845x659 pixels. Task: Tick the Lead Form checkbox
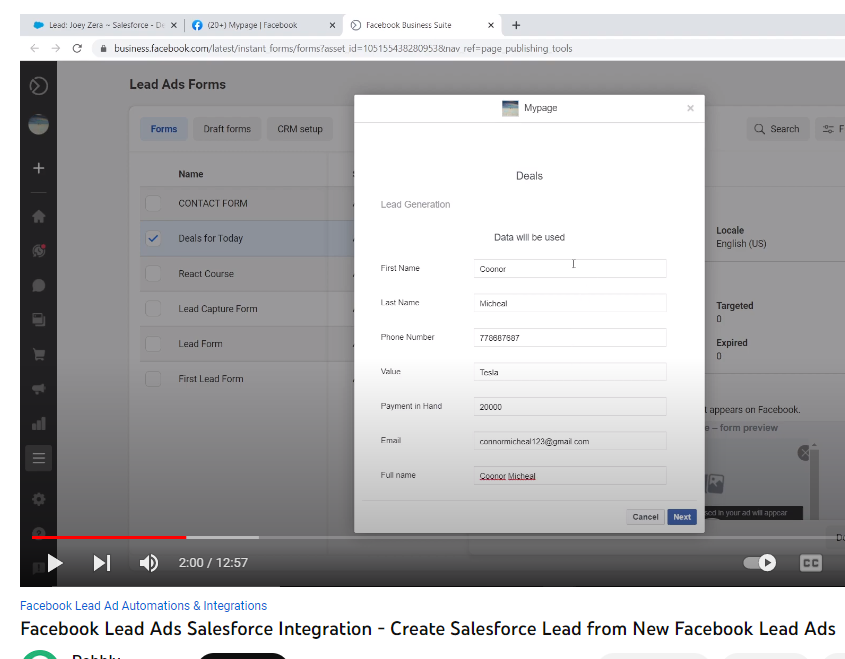(153, 344)
